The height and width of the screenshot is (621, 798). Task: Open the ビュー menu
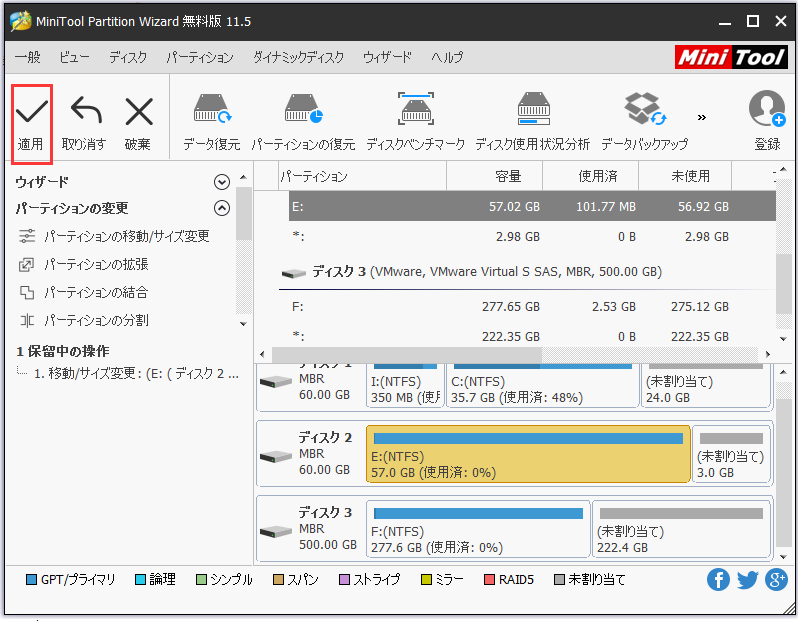coord(74,57)
